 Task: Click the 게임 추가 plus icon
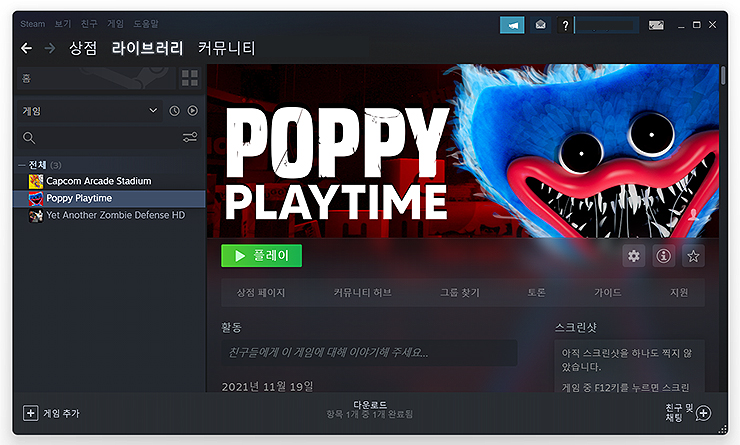click(31, 413)
